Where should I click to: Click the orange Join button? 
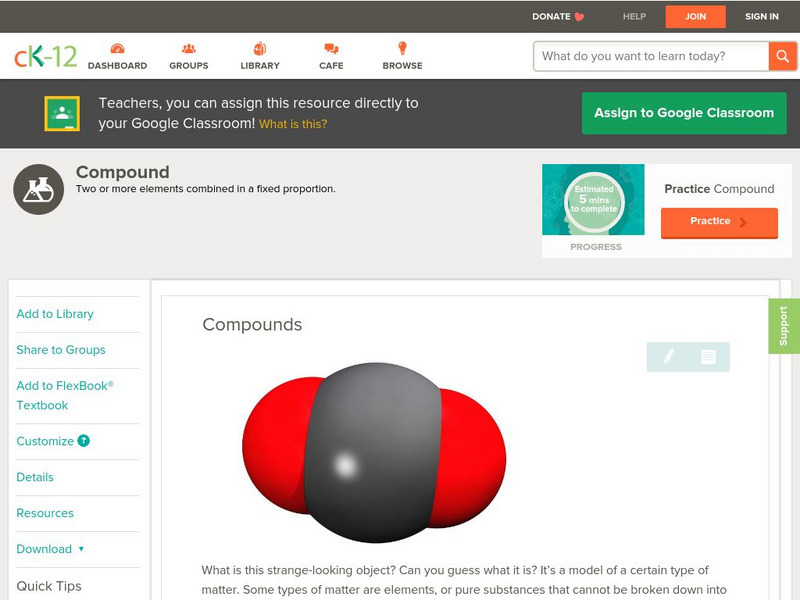point(695,16)
